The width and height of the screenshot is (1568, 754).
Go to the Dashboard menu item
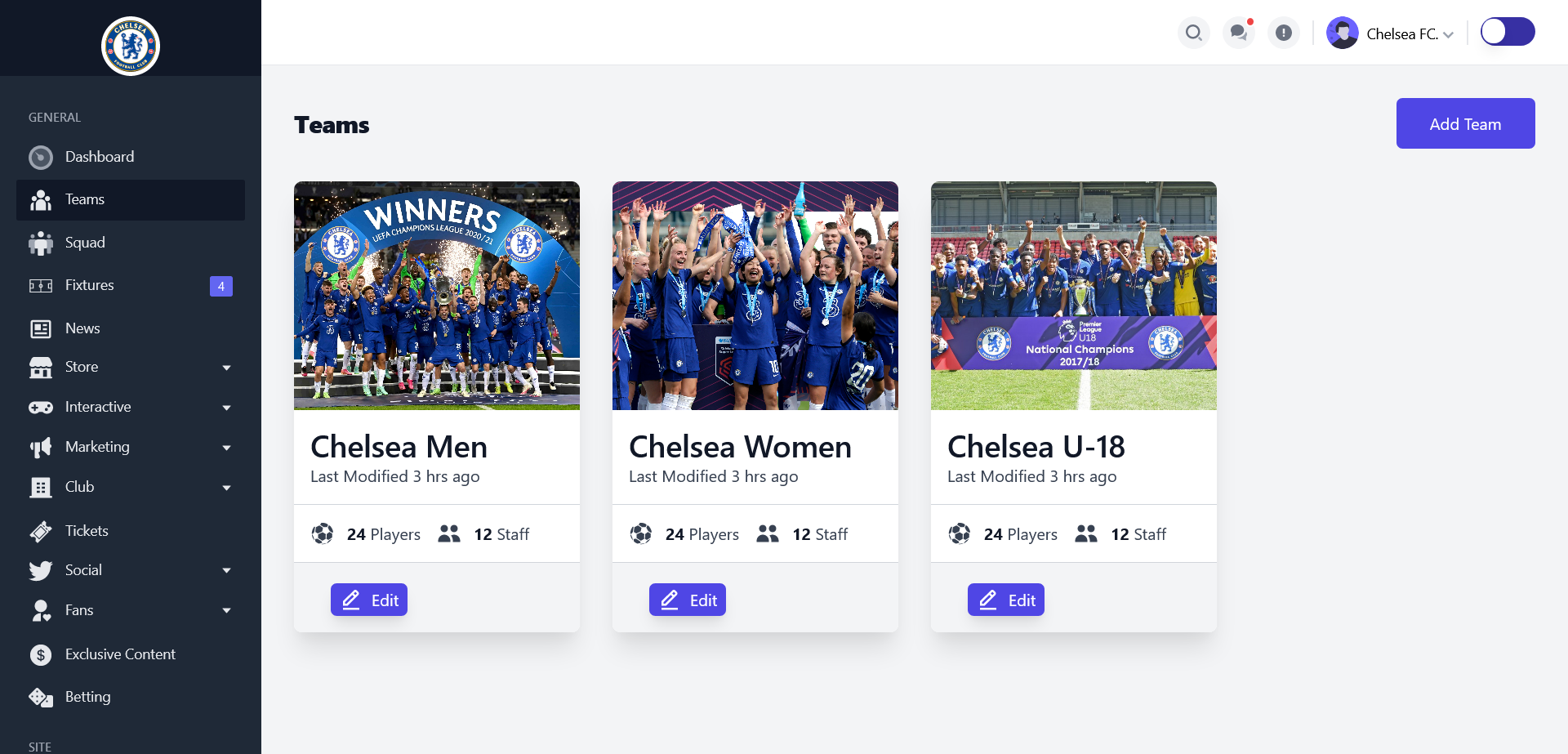(100, 157)
